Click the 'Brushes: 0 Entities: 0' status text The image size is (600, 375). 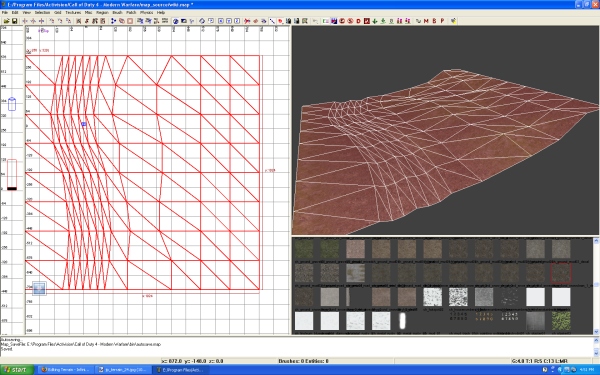(303, 361)
